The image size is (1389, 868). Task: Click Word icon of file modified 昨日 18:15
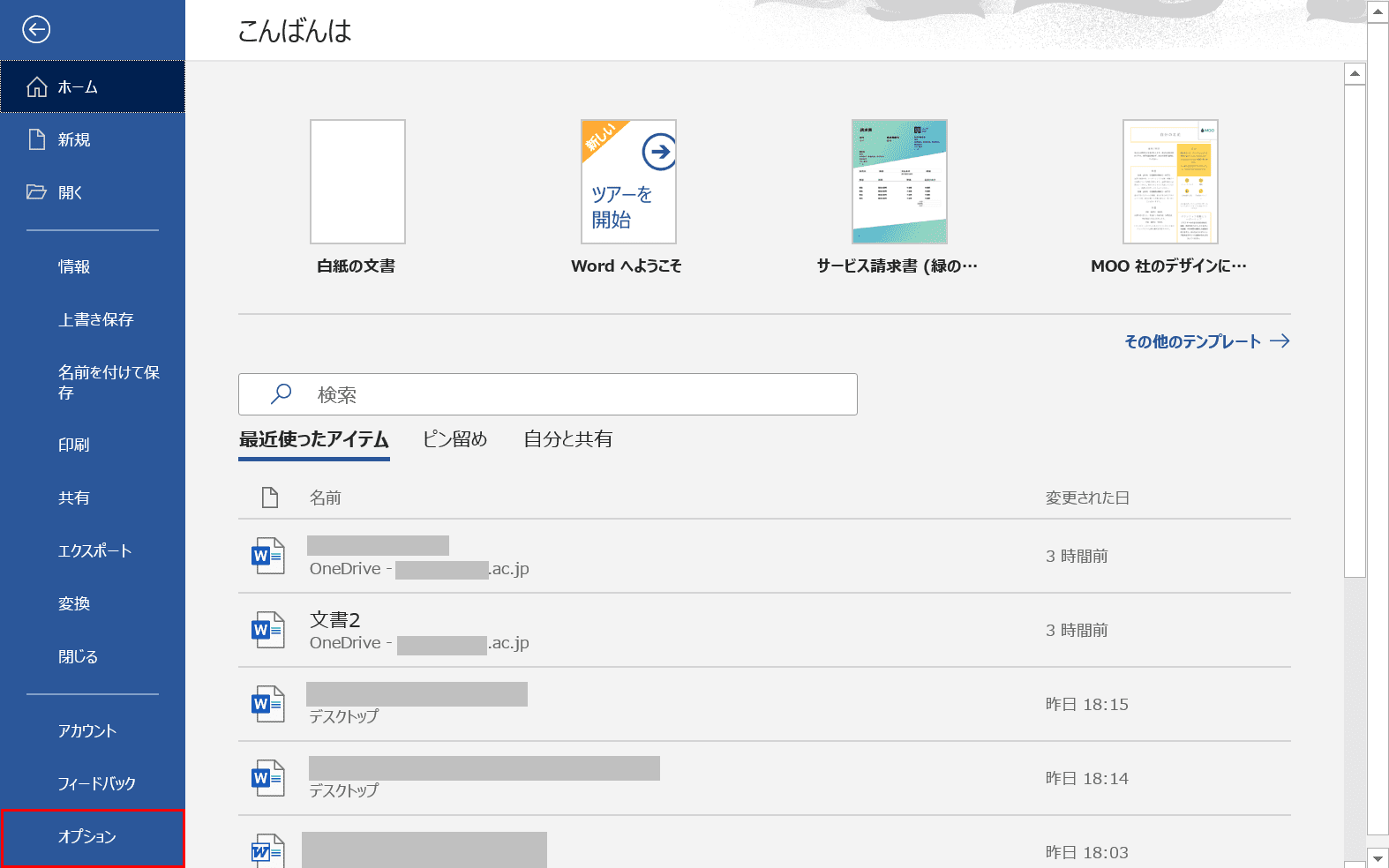pyautogui.click(x=267, y=704)
